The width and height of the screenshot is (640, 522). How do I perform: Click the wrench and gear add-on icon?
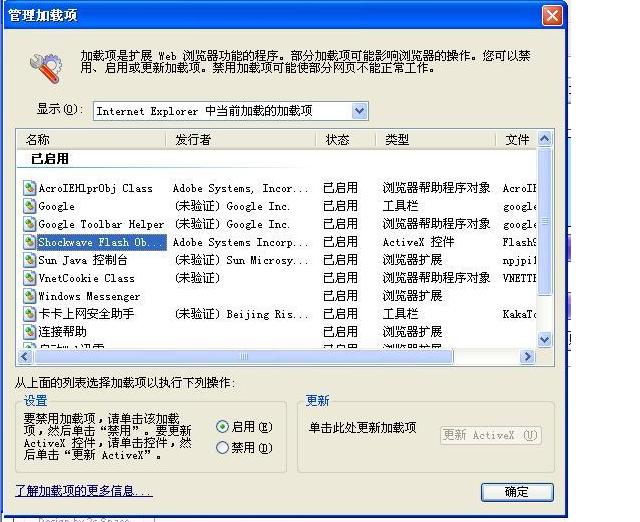(46, 68)
